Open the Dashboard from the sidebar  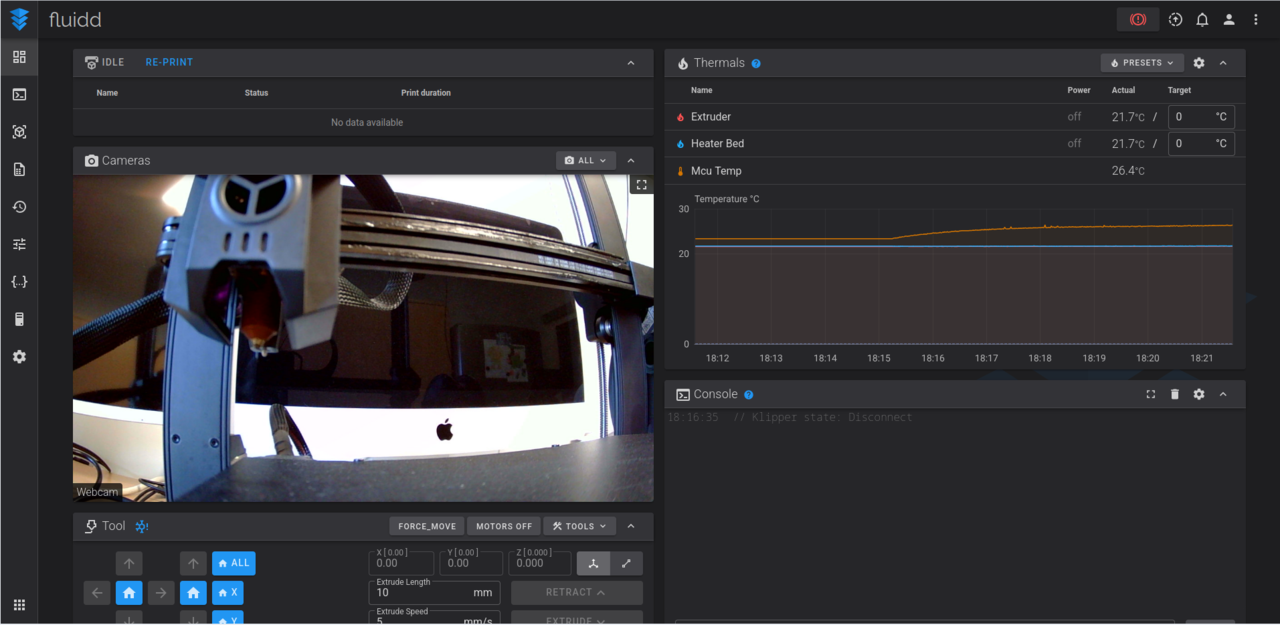coord(19,57)
